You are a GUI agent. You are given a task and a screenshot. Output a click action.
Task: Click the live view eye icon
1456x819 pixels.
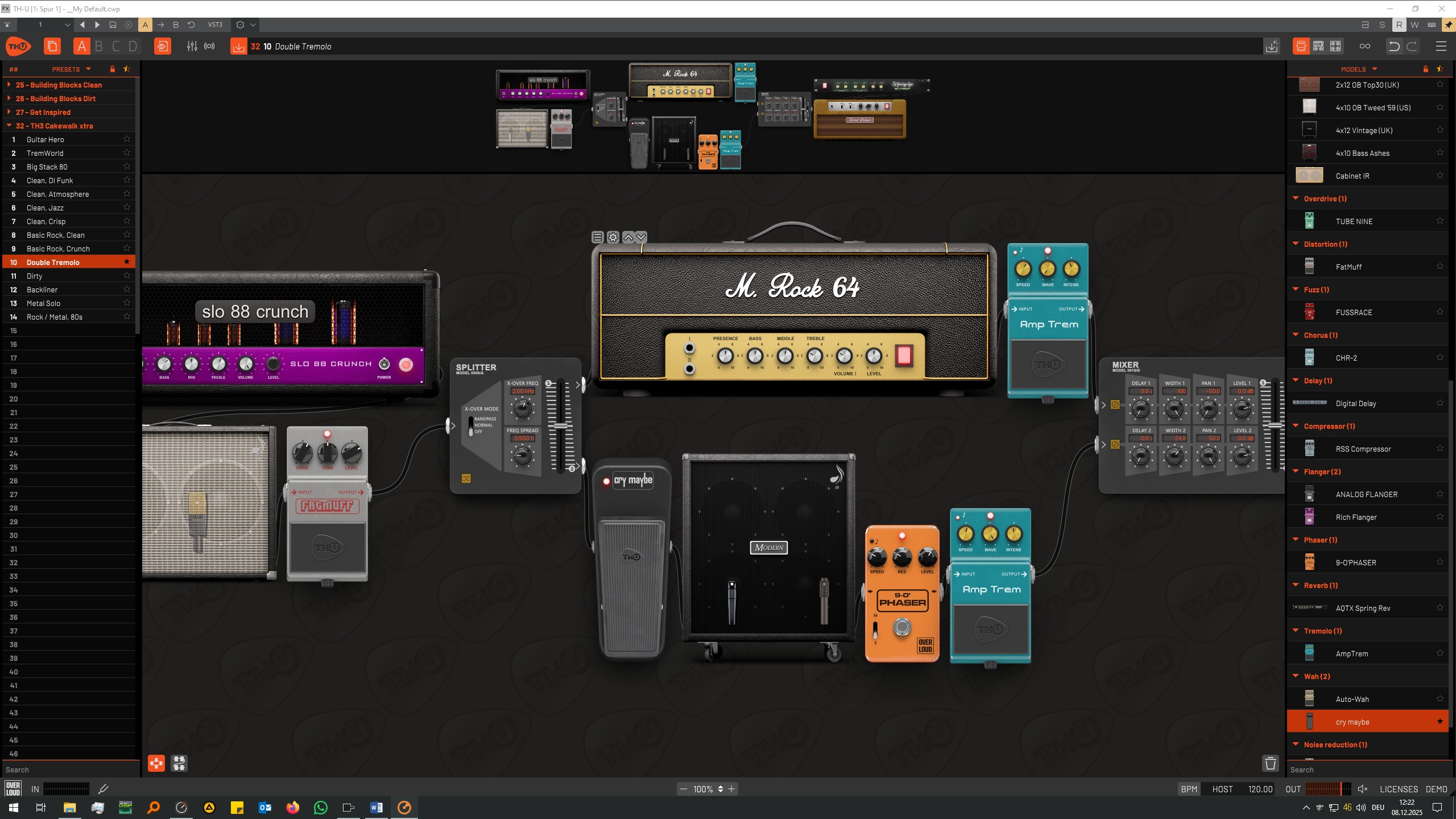(162, 46)
